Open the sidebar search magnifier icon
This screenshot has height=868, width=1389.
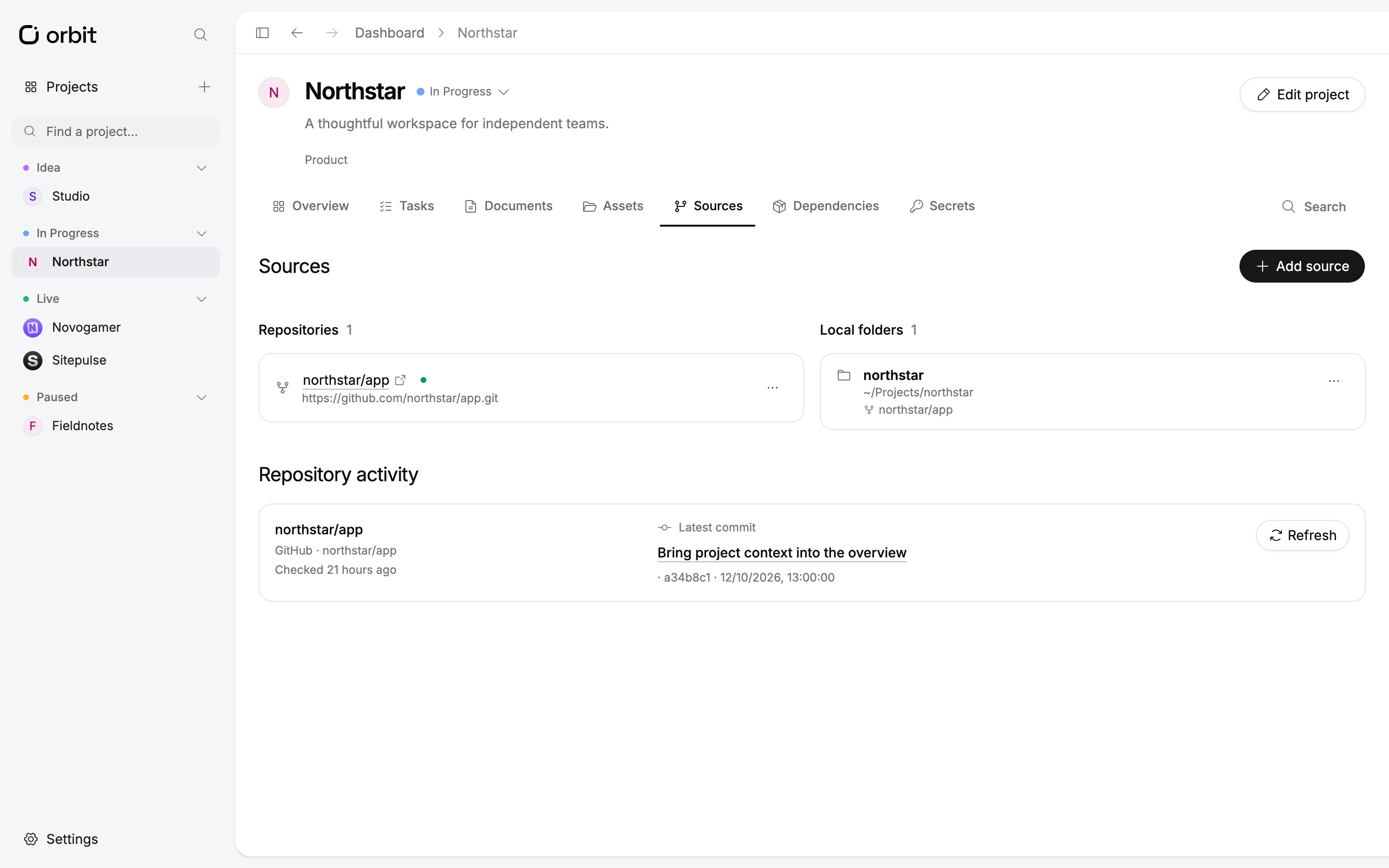200,34
